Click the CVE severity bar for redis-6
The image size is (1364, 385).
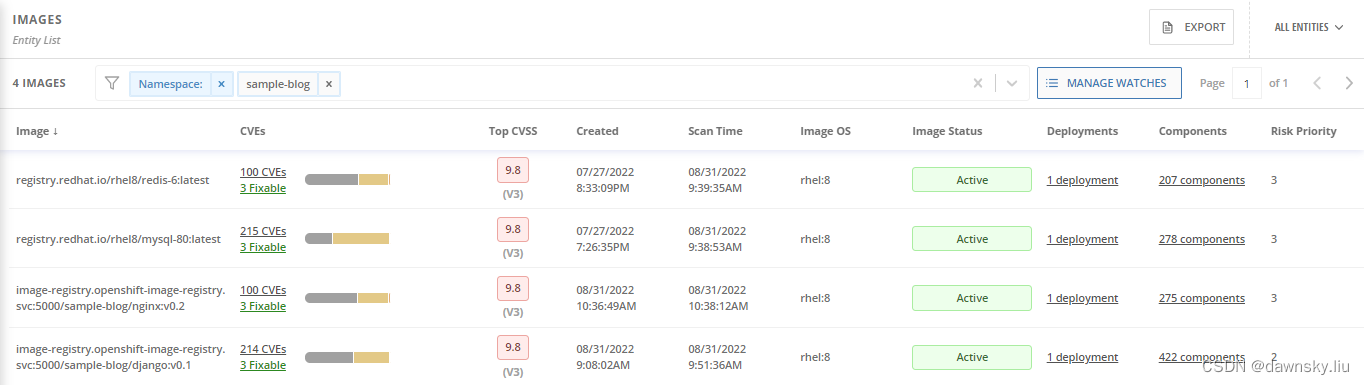(x=347, y=180)
